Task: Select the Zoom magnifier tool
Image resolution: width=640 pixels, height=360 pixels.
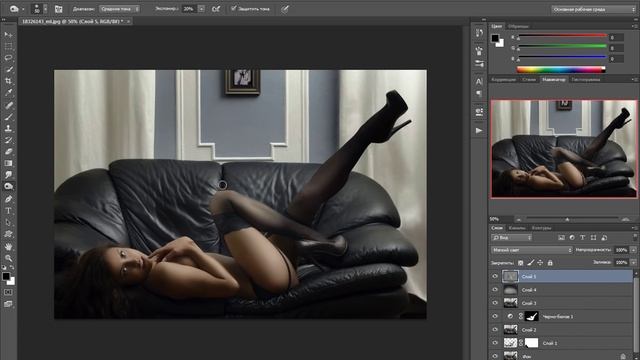Action: pyautogui.click(x=8, y=258)
